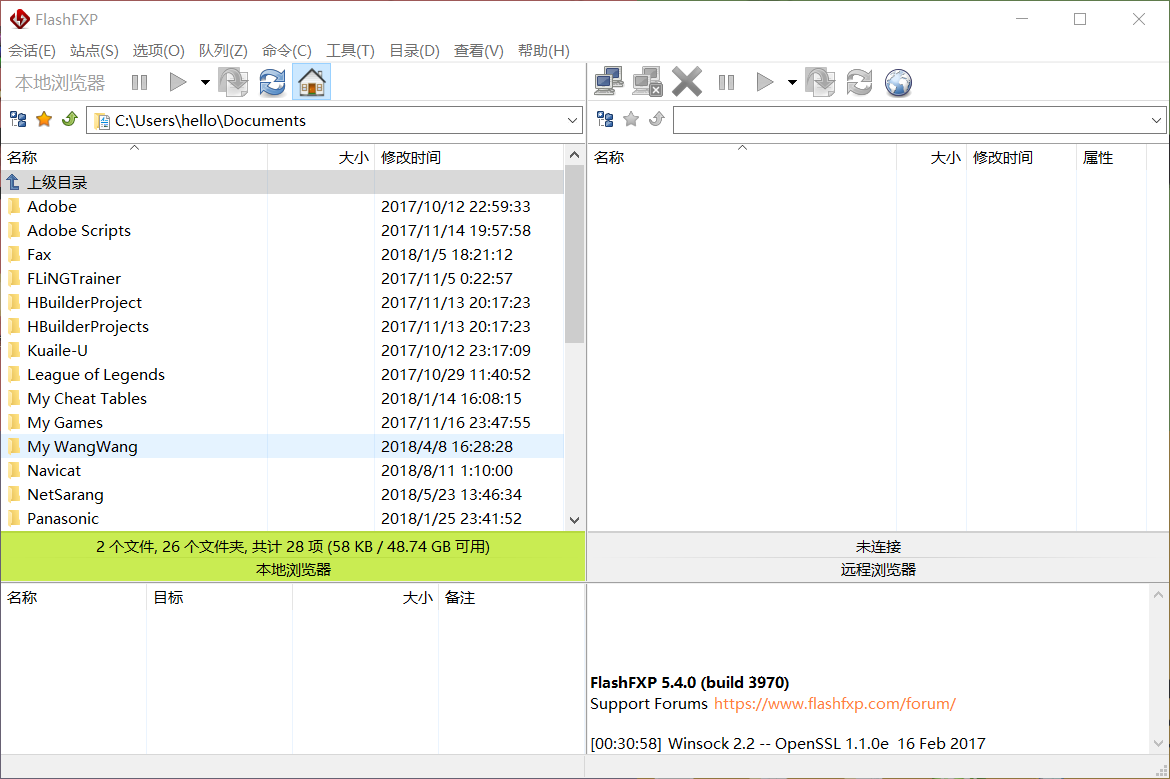Select the My Cheat Tables folder
The width and height of the screenshot is (1170, 779).
282,398
